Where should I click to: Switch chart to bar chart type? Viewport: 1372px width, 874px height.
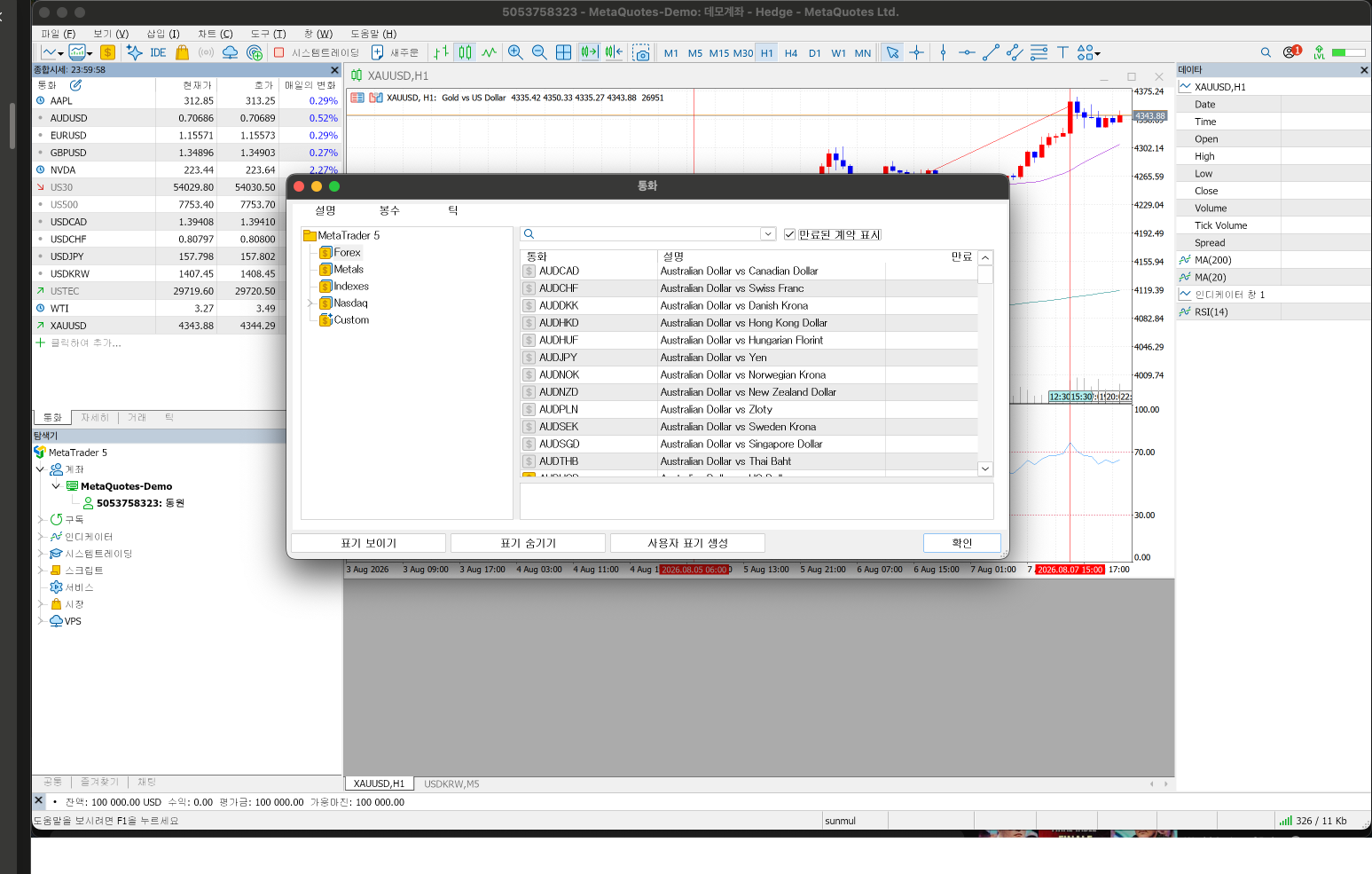point(441,52)
